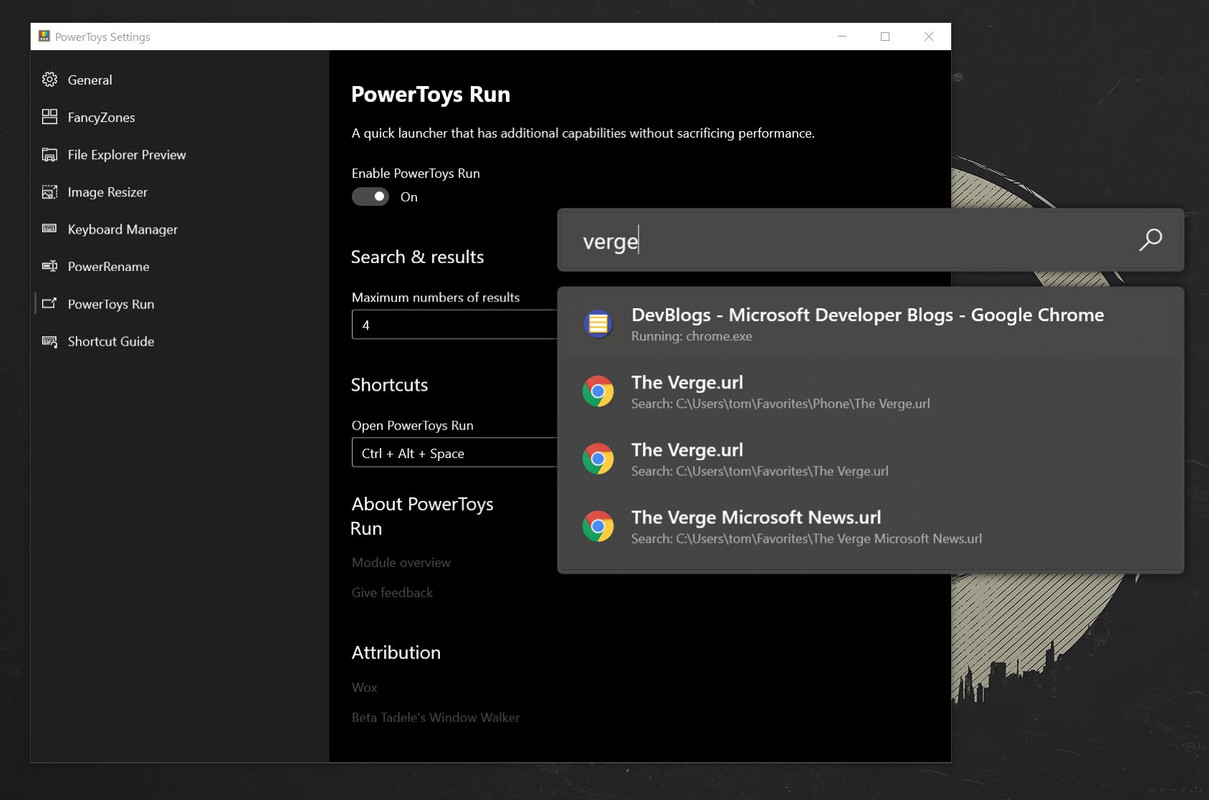Click the Shortcuts section heading
This screenshot has width=1209, height=800.
(389, 385)
